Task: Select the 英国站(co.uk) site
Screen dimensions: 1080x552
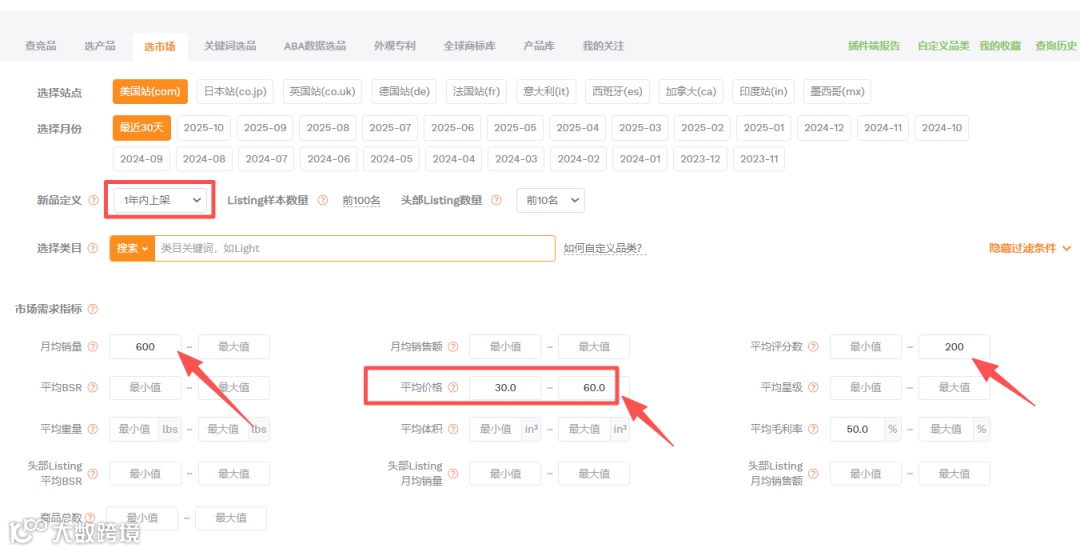Action: pyautogui.click(x=322, y=91)
